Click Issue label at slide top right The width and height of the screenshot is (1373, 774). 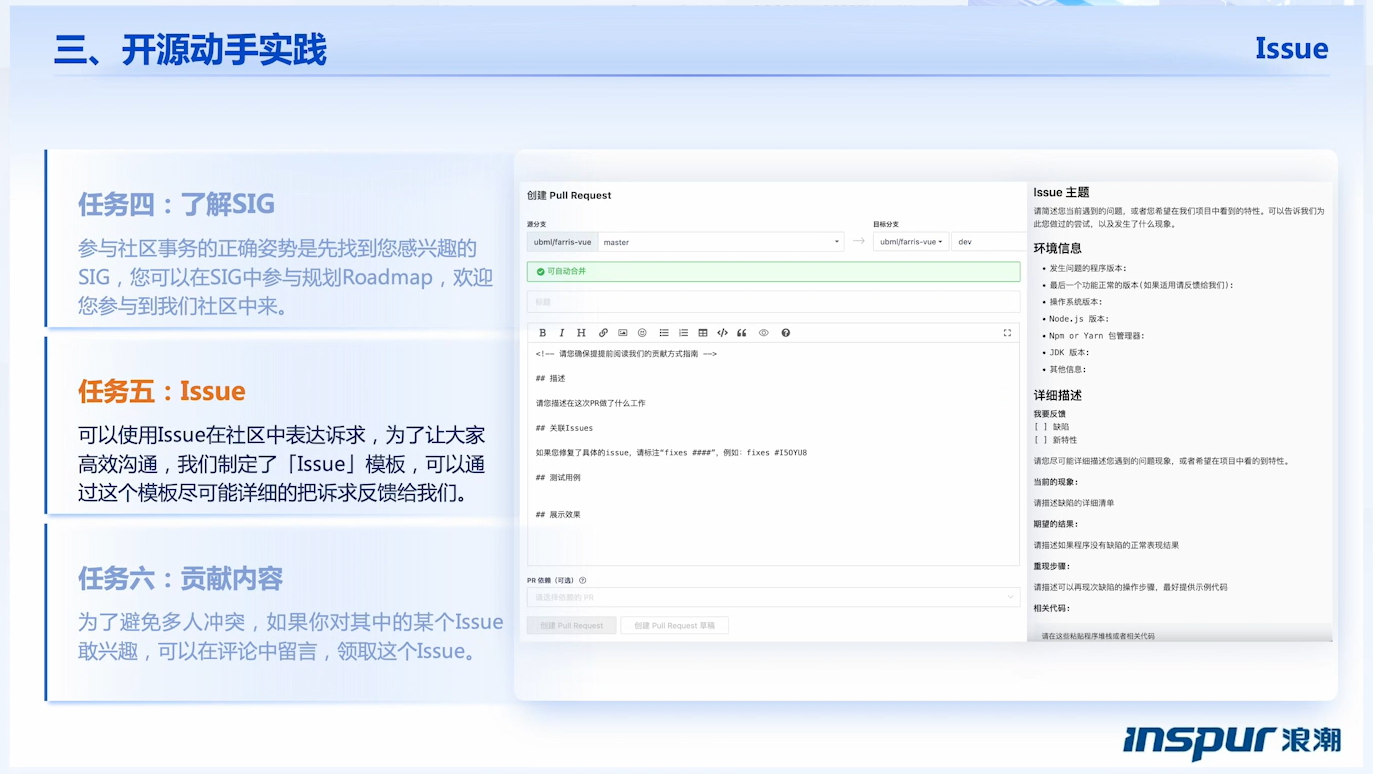[x=1292, y=48]
